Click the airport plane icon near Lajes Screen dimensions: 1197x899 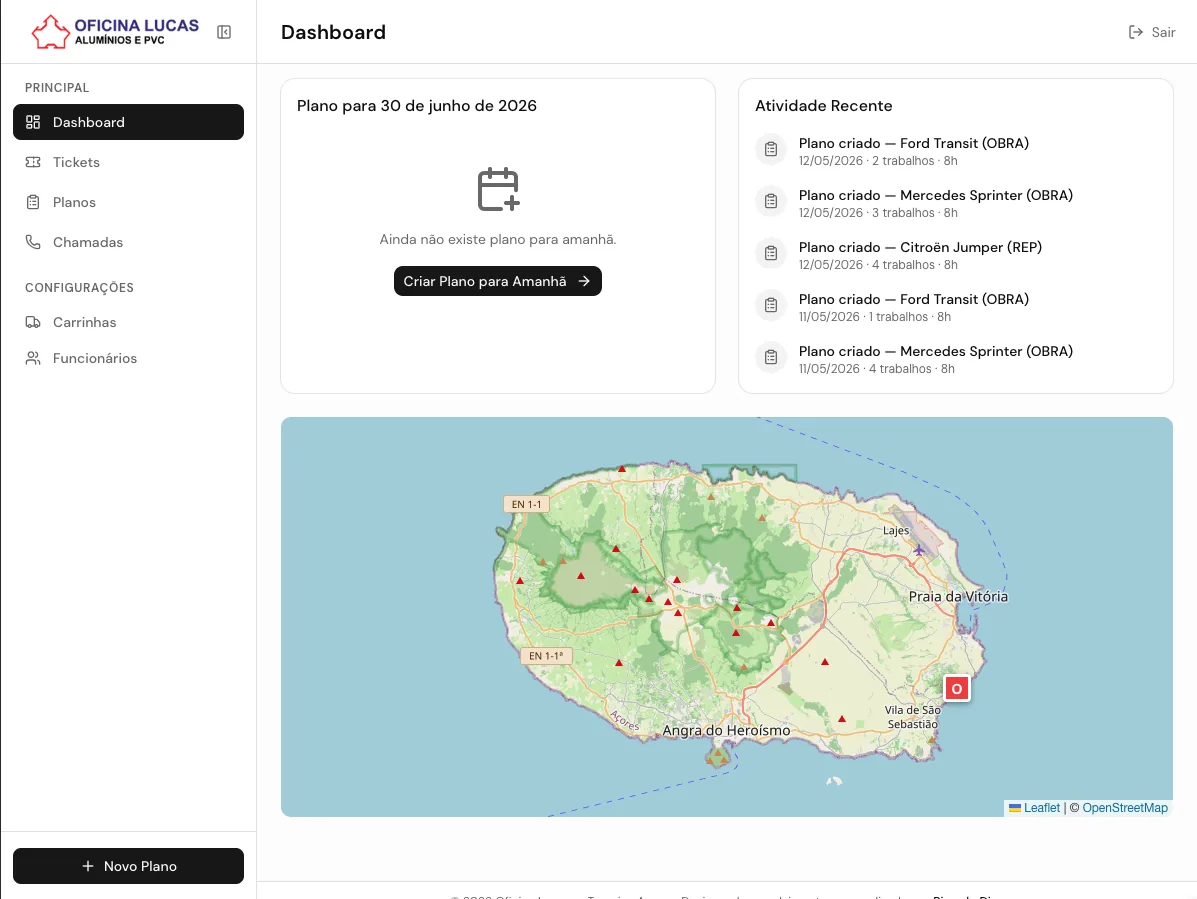tap(919, 549)
